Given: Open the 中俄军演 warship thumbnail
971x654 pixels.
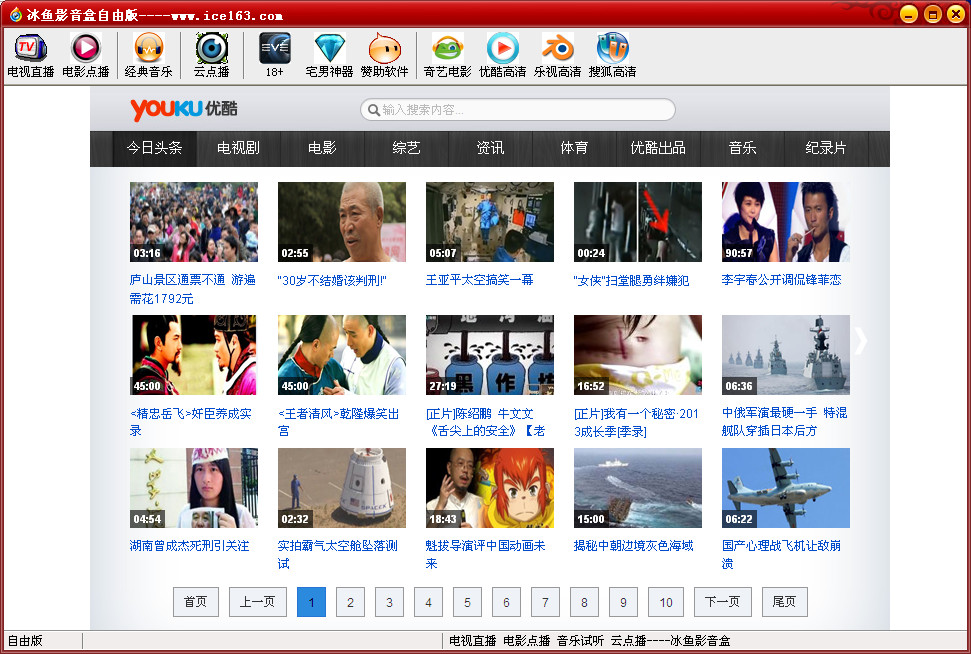Looking at the screenshot, I should [x=786, y=355].
